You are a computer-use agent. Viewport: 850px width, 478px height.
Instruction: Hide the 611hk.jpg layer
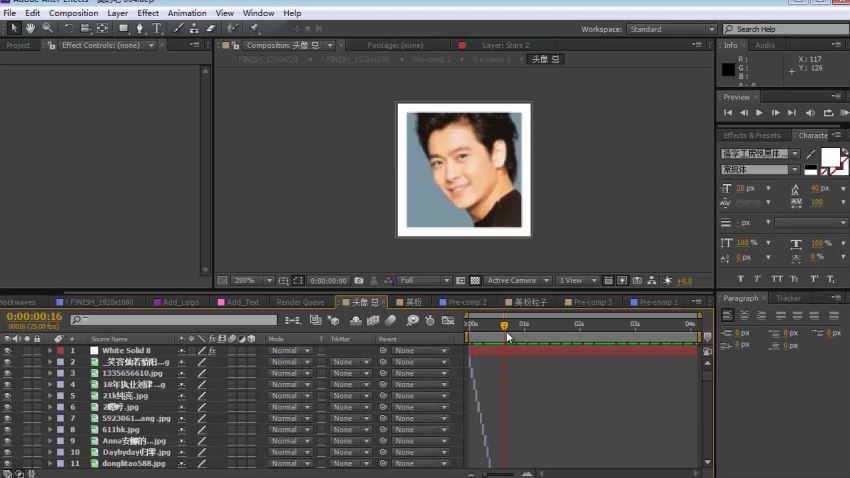(7, 430)
